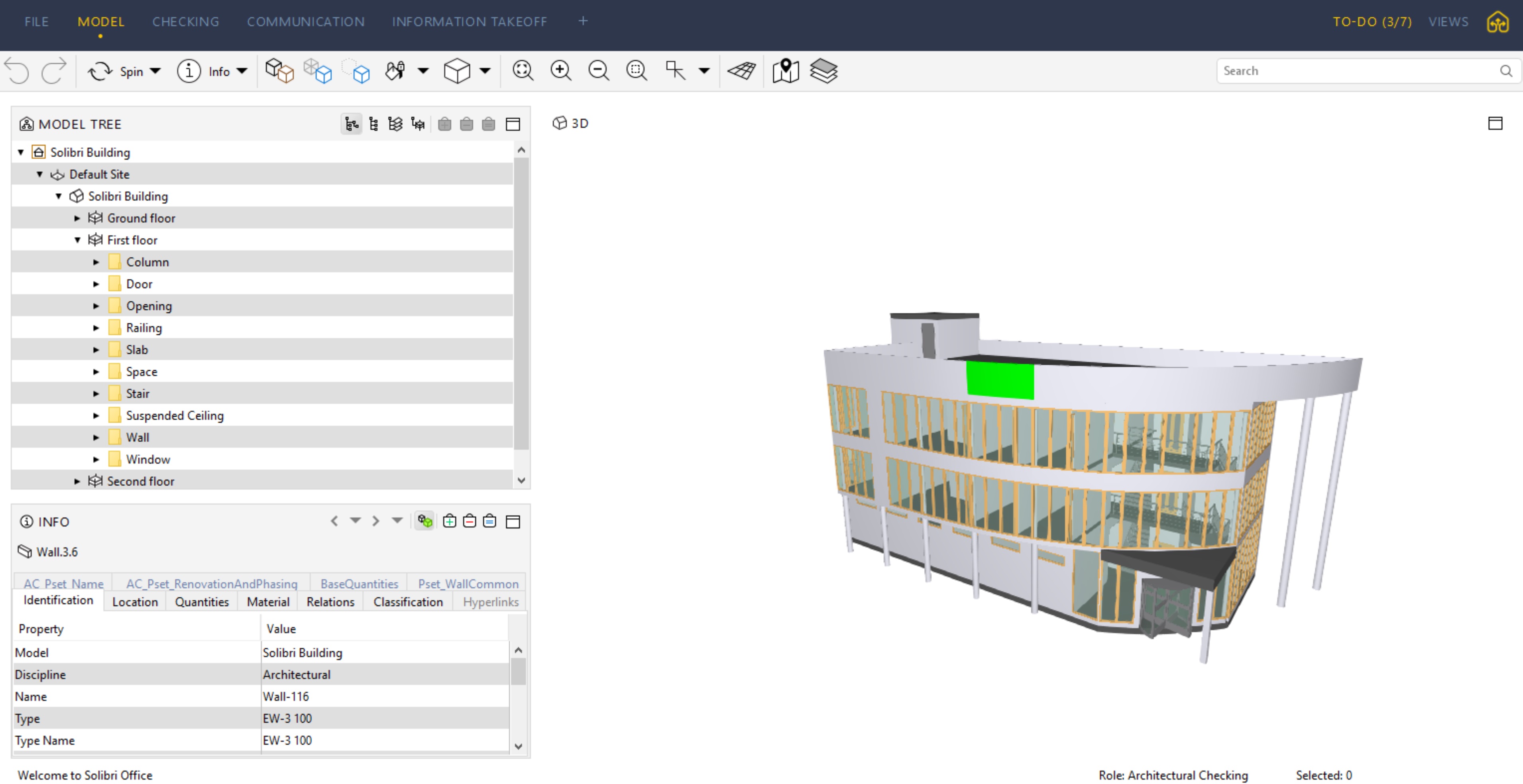
Task: Open the VIEWS panel
Action: [x=1448, y=22]
